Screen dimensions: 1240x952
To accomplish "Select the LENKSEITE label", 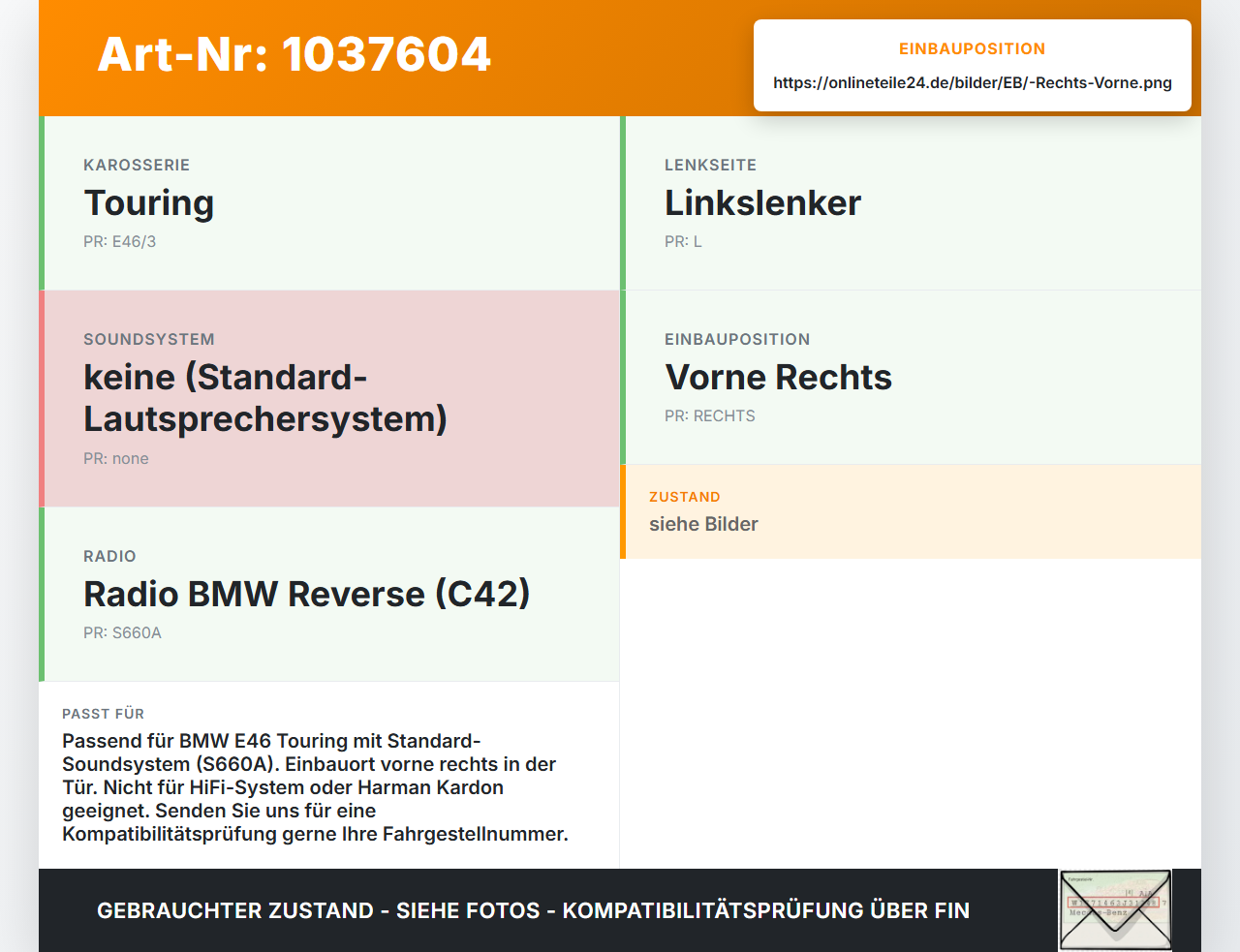I will (711, 165).
